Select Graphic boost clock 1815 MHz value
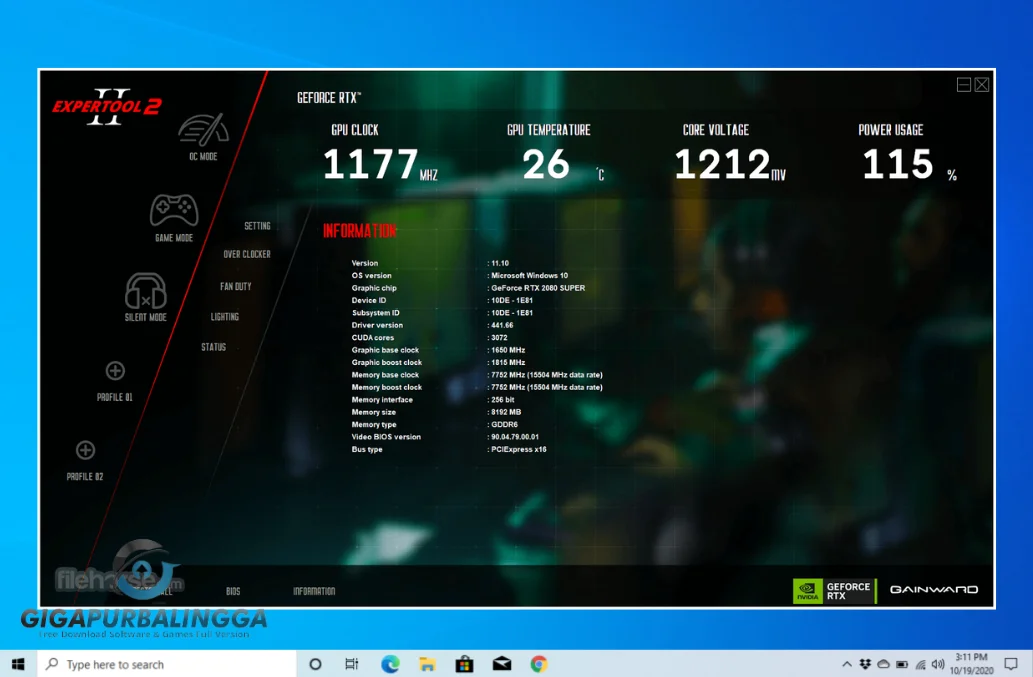This screenshot has width=1033, height=677. (508, 362)
